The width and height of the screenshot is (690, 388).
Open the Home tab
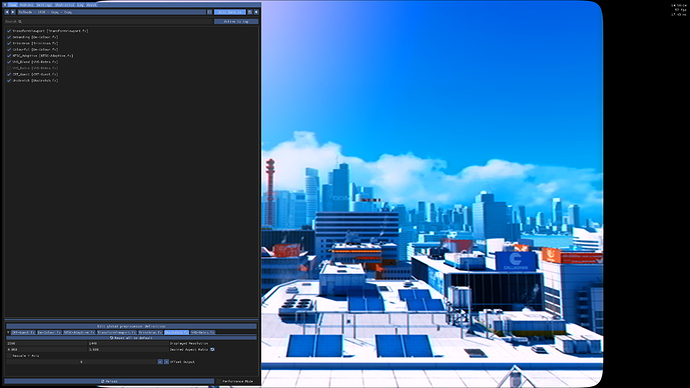[13, 5]
